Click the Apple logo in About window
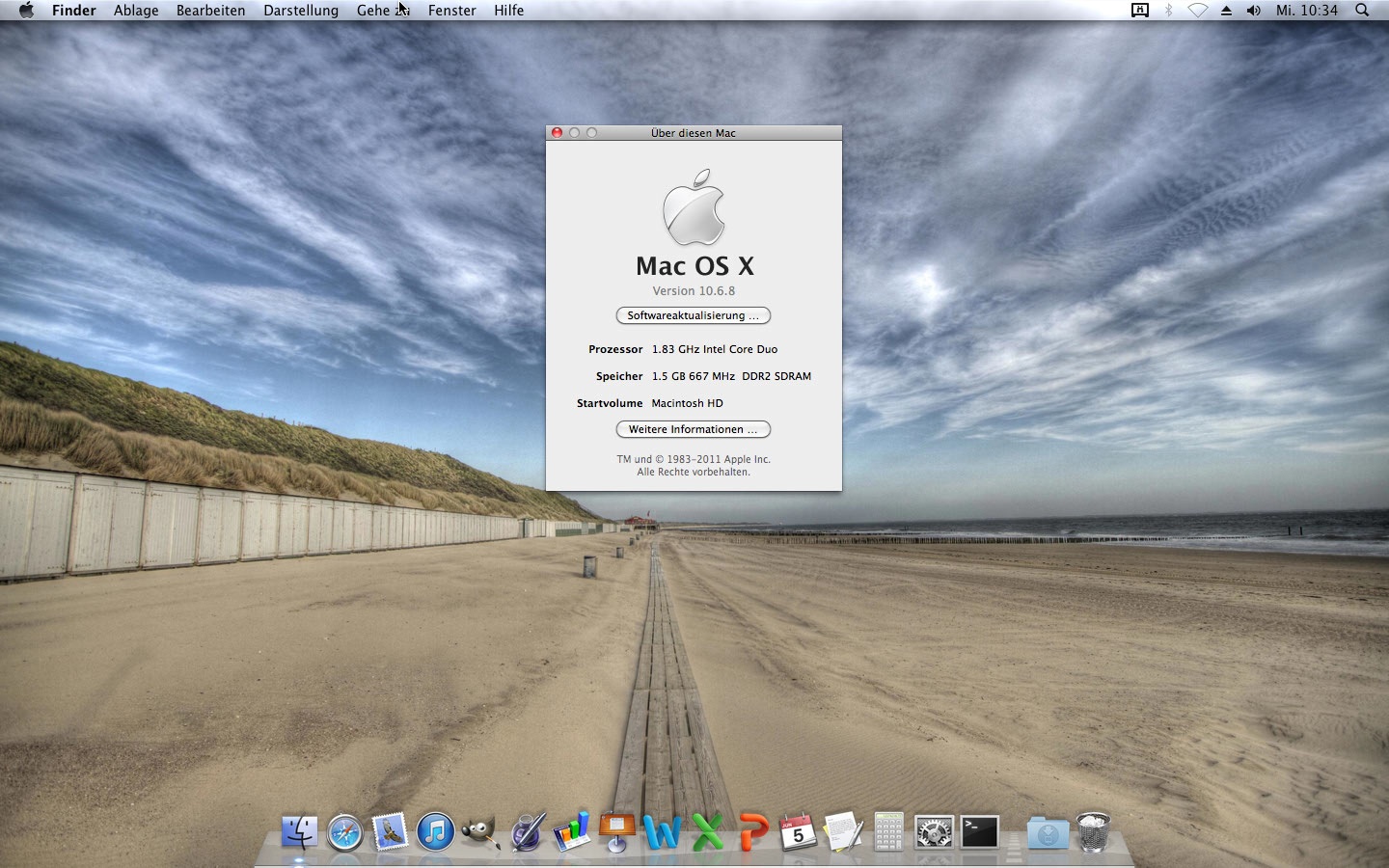 (694, 206)
